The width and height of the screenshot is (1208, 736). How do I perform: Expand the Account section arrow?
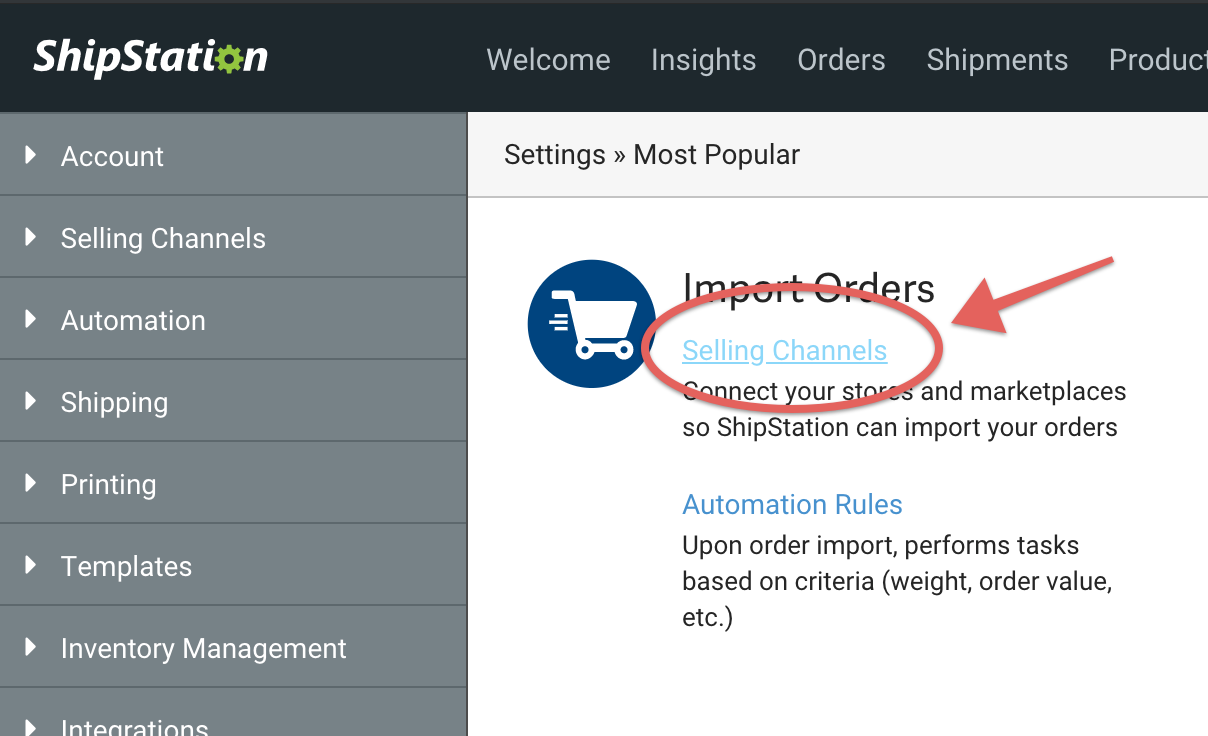(x=30, y=155)
